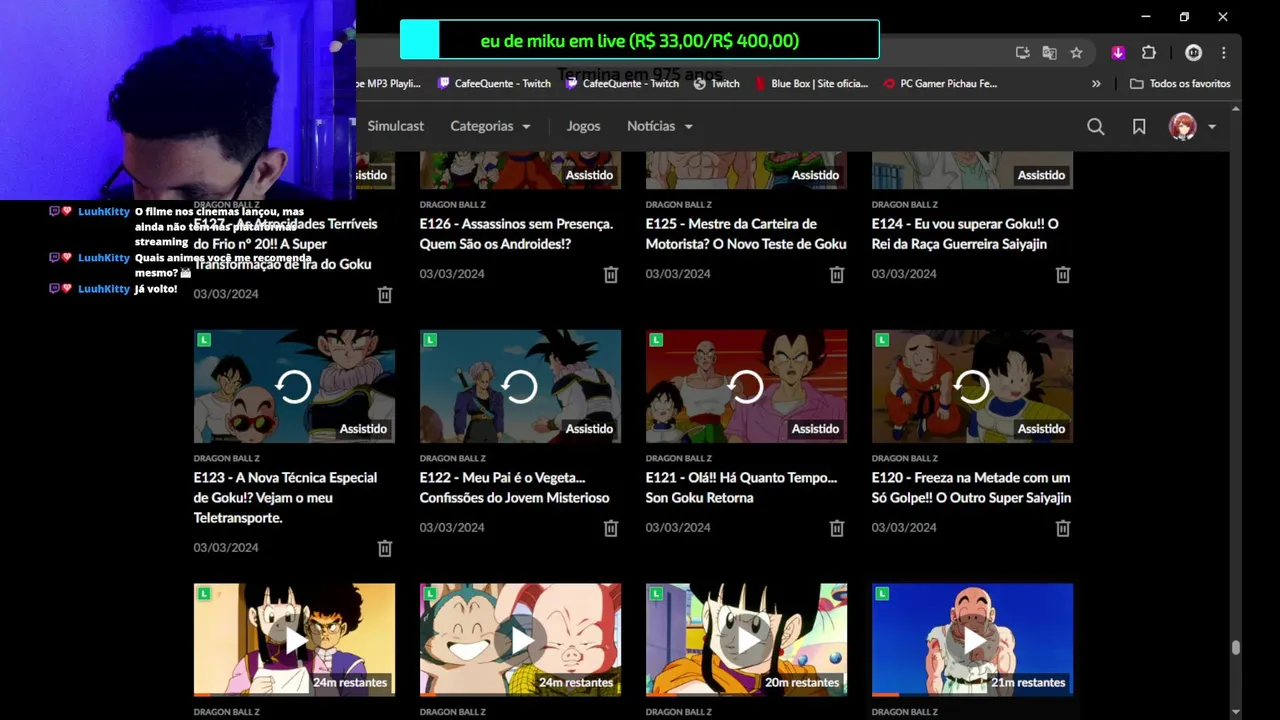Image resolution: width=1280 pixels, height=720 pixels.
Task: Open the Crunchyroll search icon
Action: 1096,126
